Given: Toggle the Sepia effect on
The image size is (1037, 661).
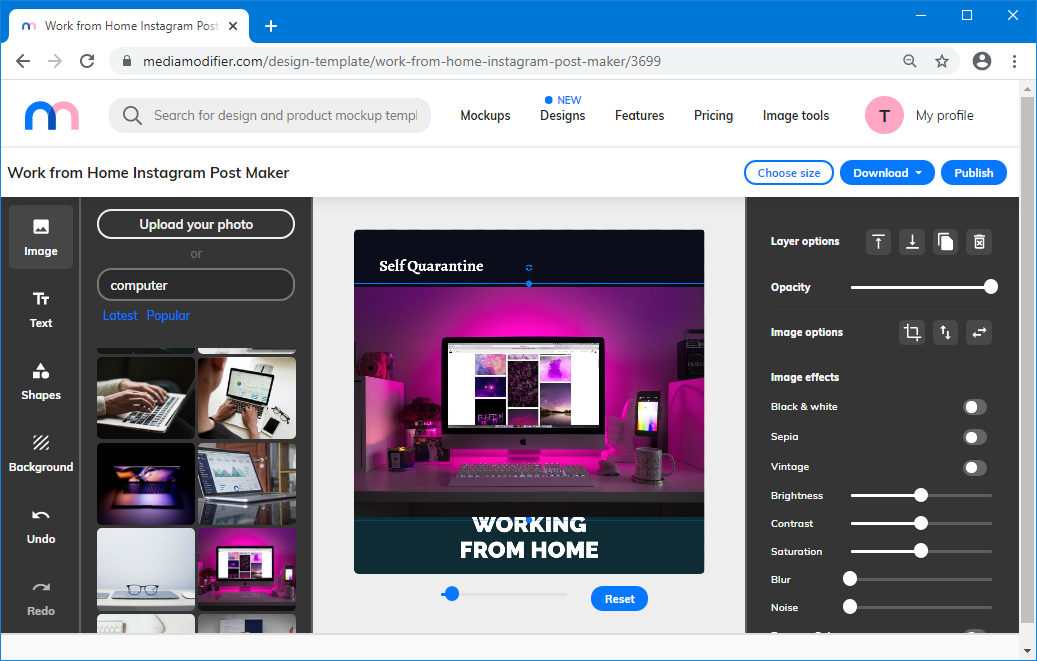Looking at the screenshot, I should click(974, 437).
